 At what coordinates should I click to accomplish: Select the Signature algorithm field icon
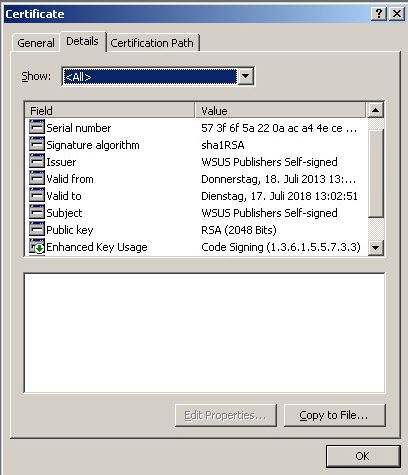pos(37,144)
